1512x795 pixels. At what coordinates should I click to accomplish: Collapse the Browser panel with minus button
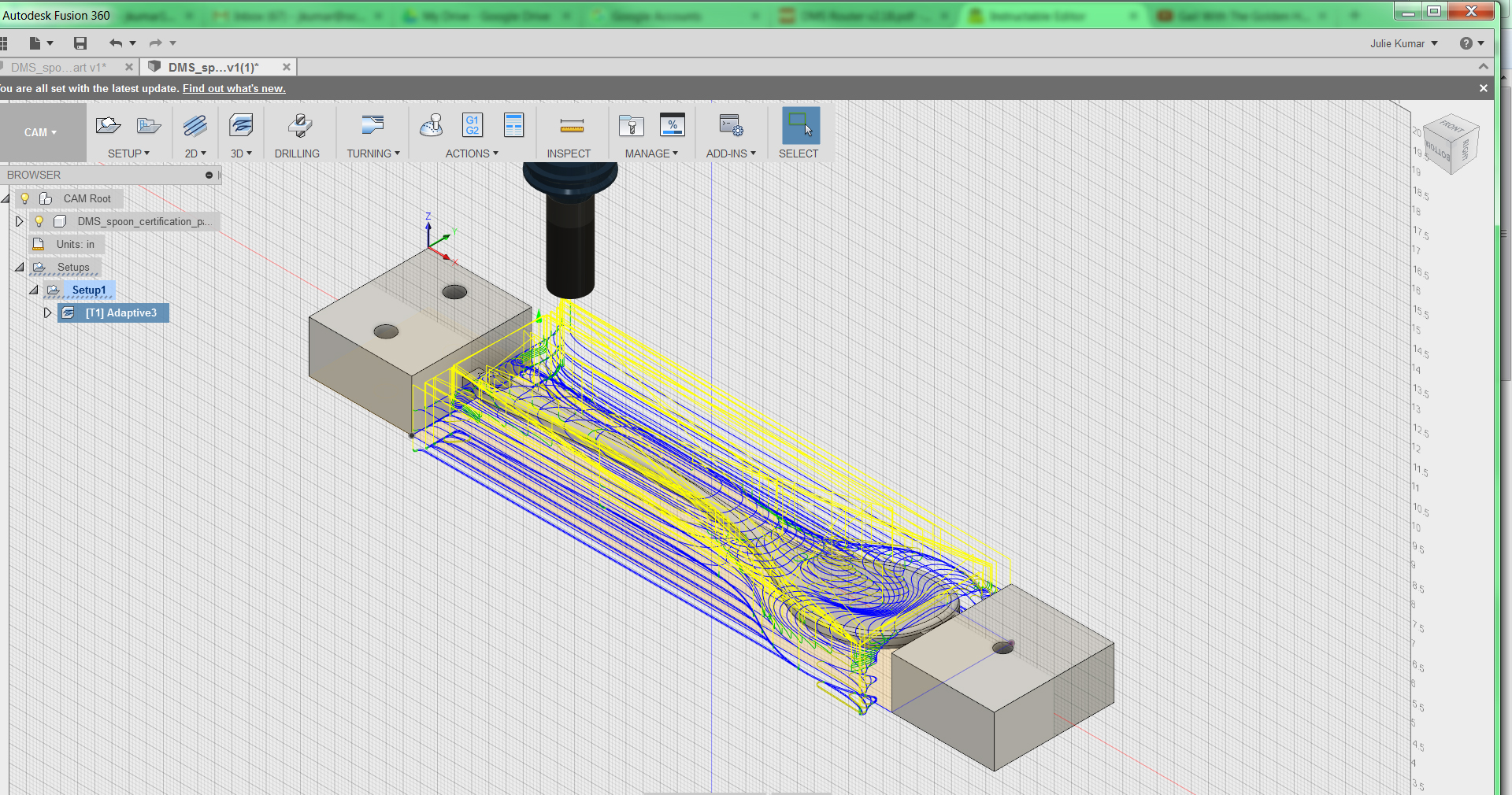click(209, 175)
